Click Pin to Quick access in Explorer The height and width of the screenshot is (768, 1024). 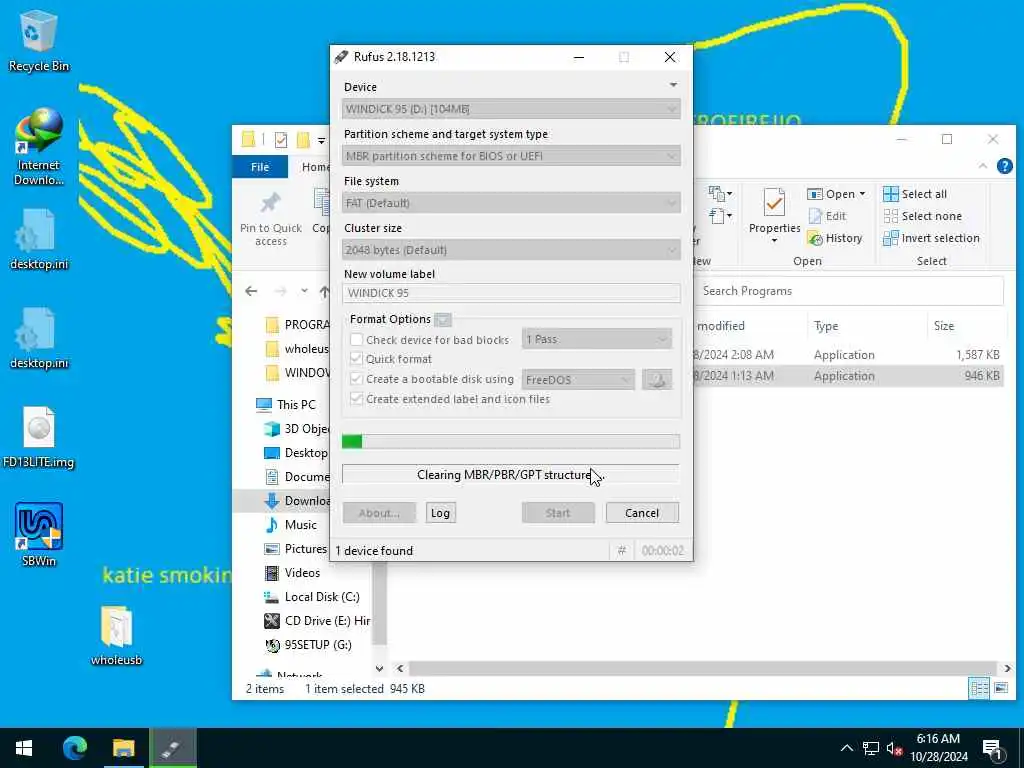(270, 219)
